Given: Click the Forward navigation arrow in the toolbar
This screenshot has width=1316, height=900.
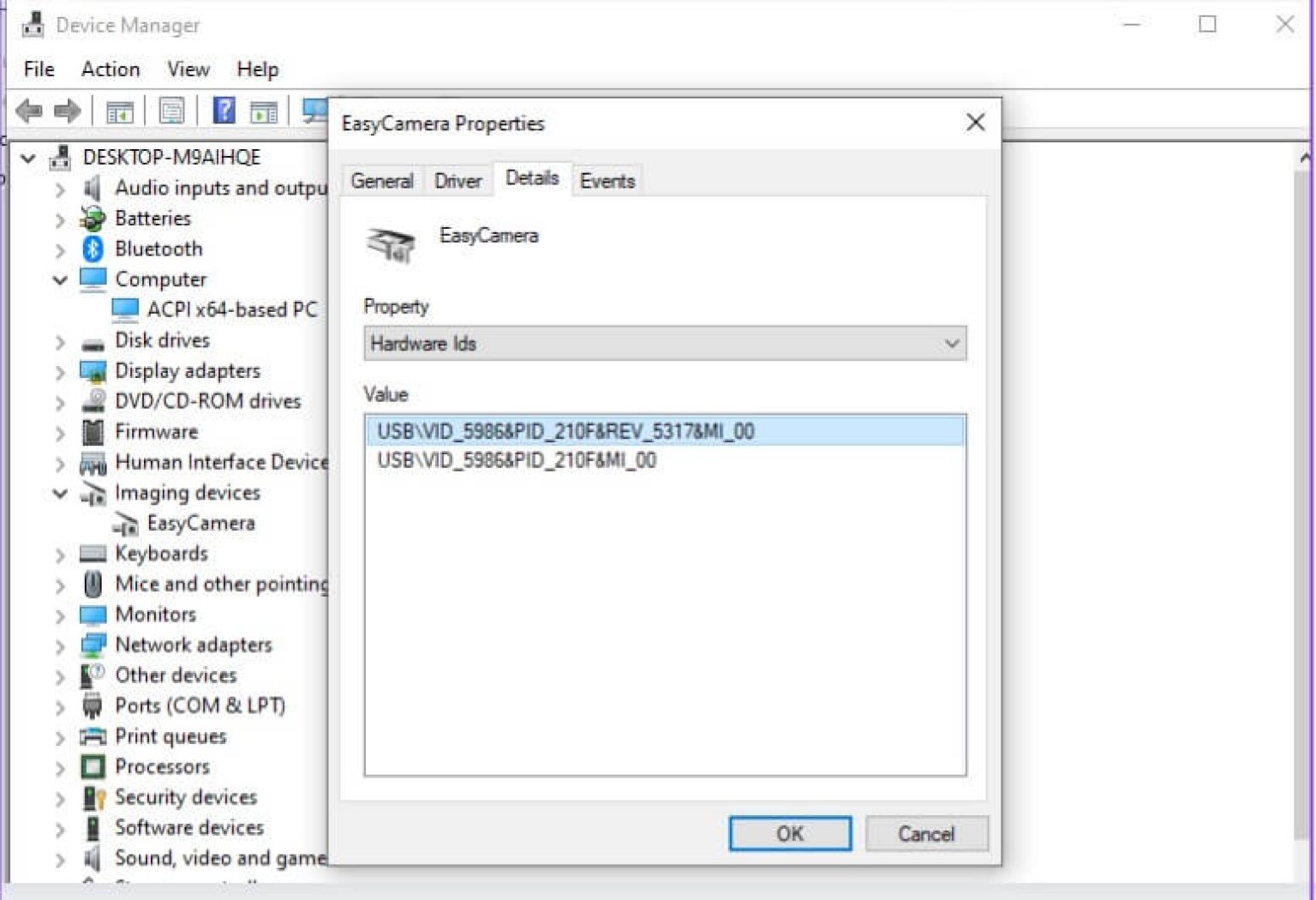Looking at the screenshot, I should click(x=67, y=110).
